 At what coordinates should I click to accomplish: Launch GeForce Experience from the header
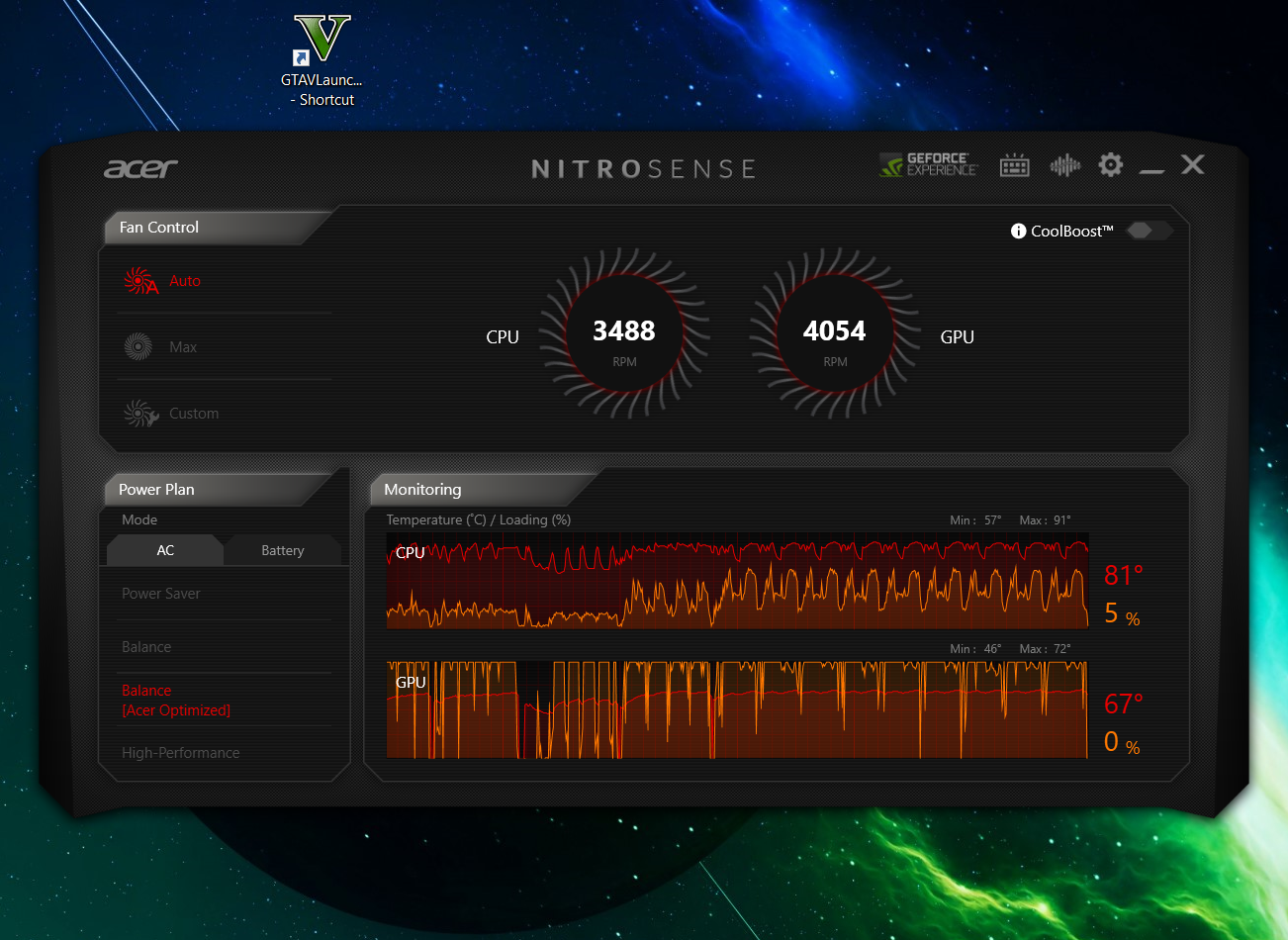pos(929,164)
